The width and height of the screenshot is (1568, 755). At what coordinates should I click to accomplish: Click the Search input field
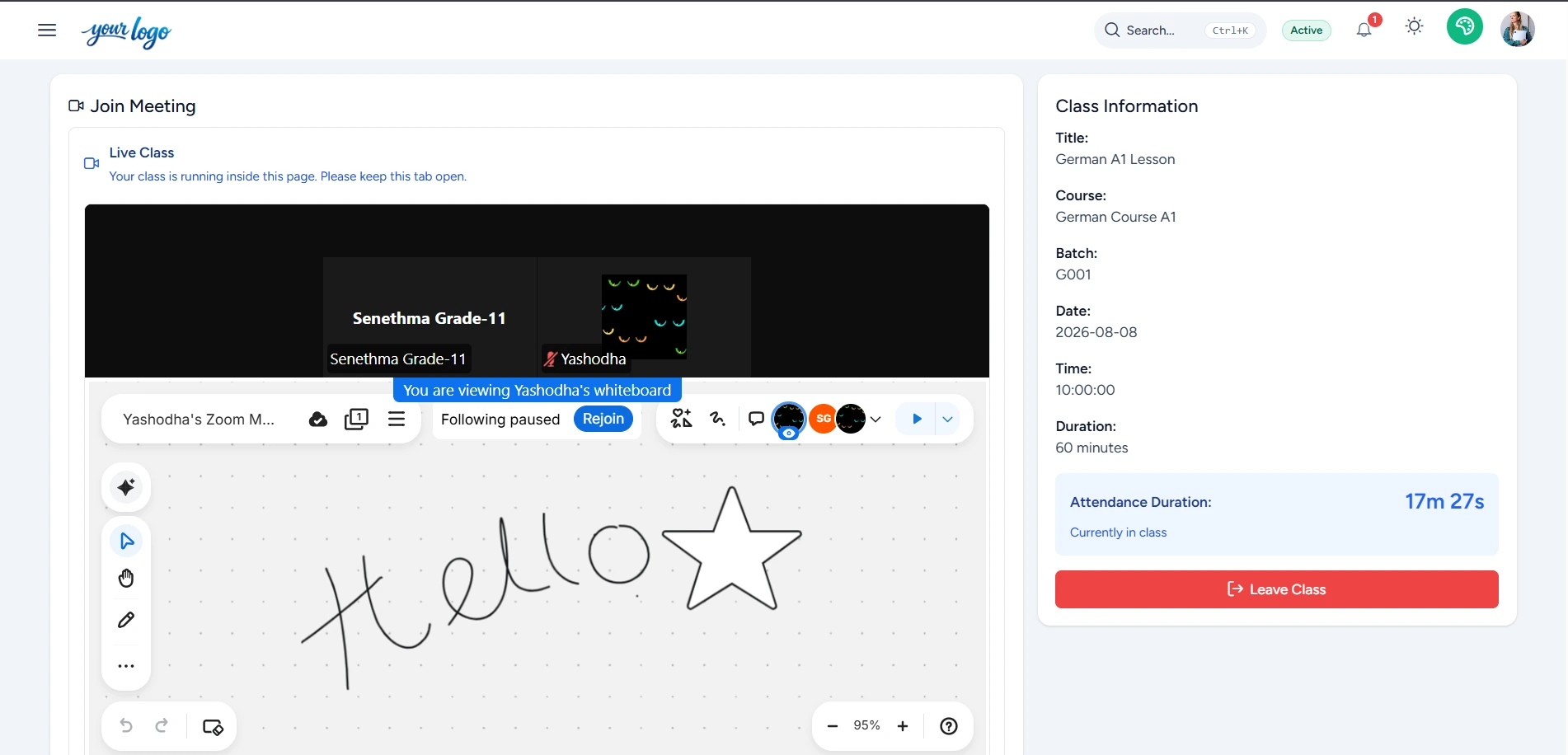[x=1180, y=30]
